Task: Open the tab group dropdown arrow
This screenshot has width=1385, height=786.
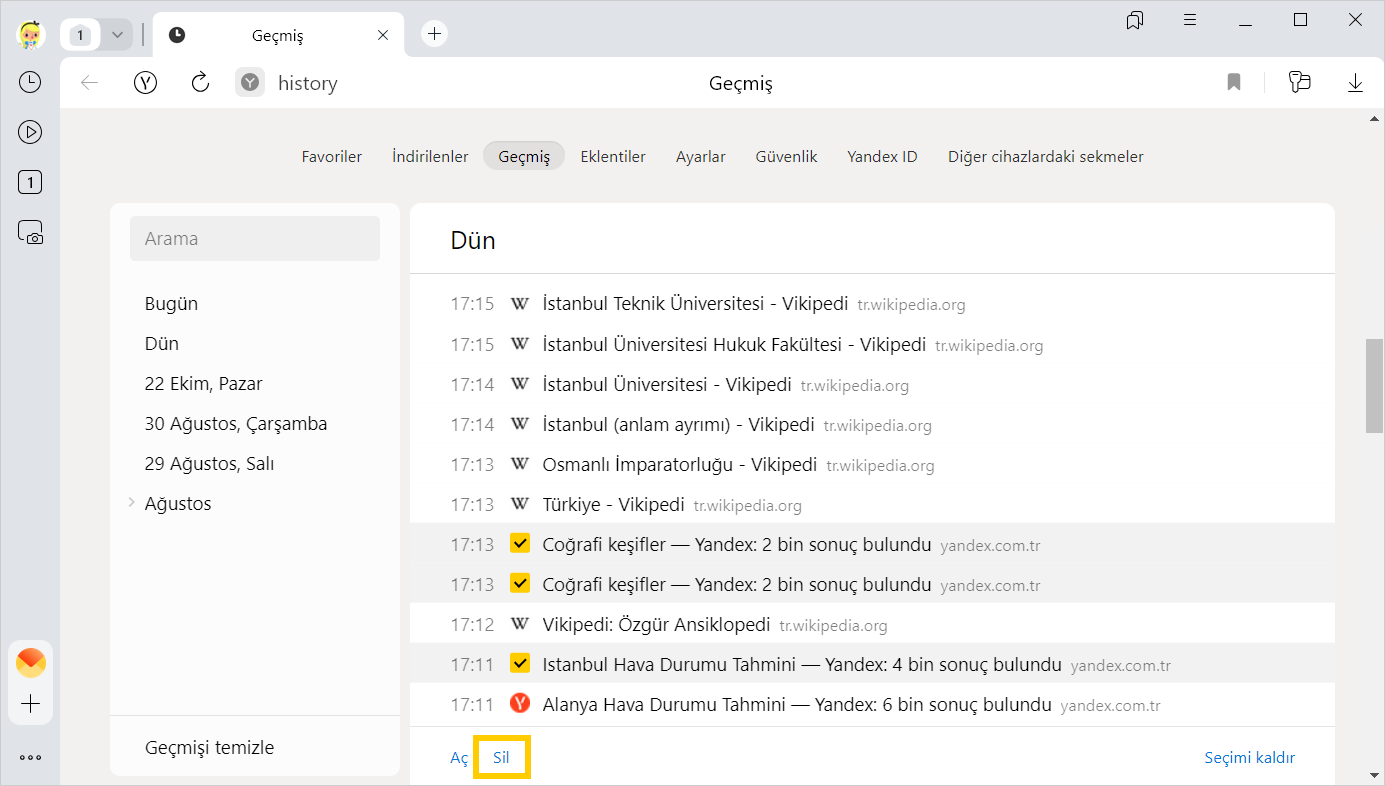Action: tap(117, 35)
